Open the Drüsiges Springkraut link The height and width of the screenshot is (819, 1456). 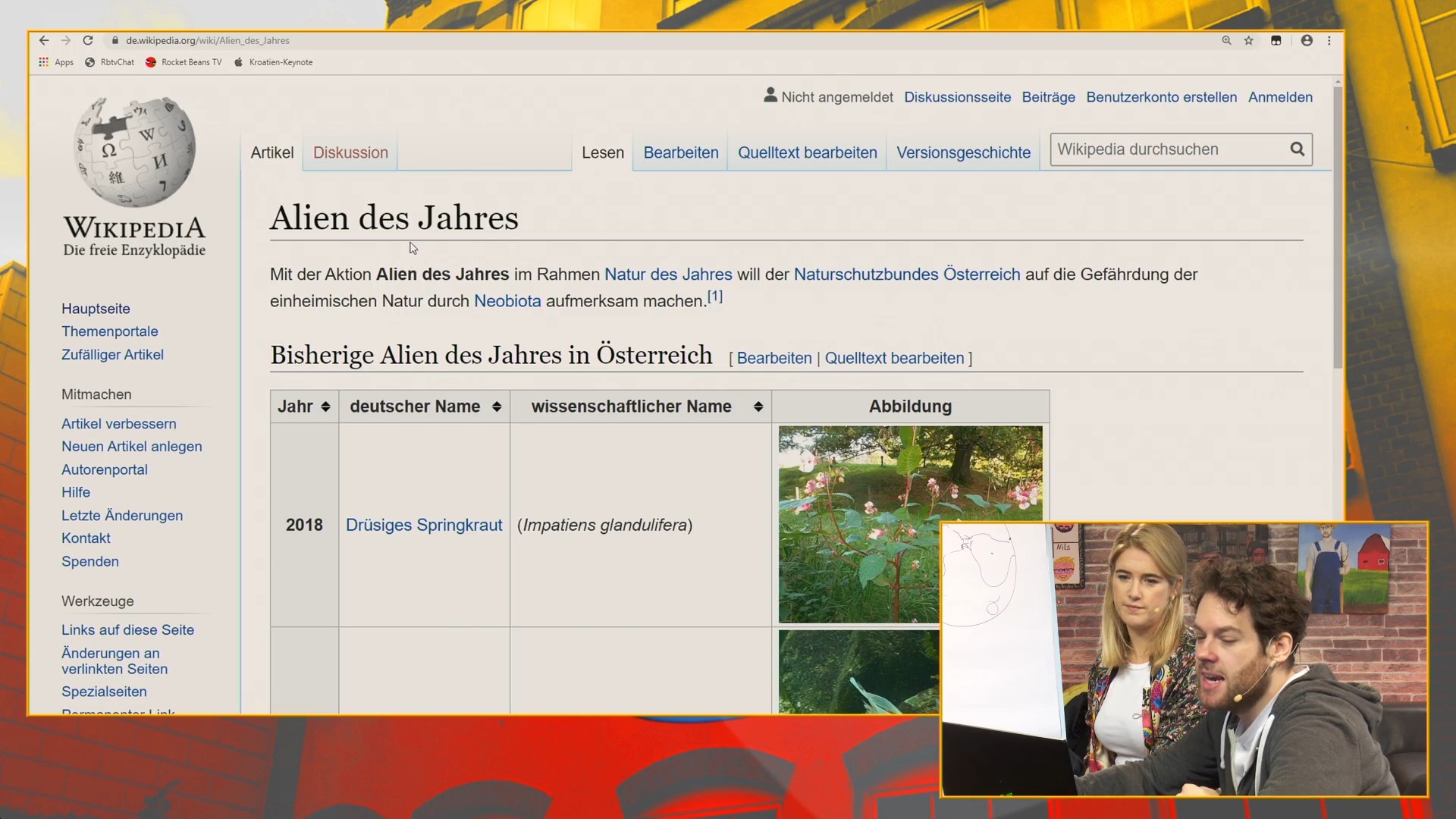point(424,525)
